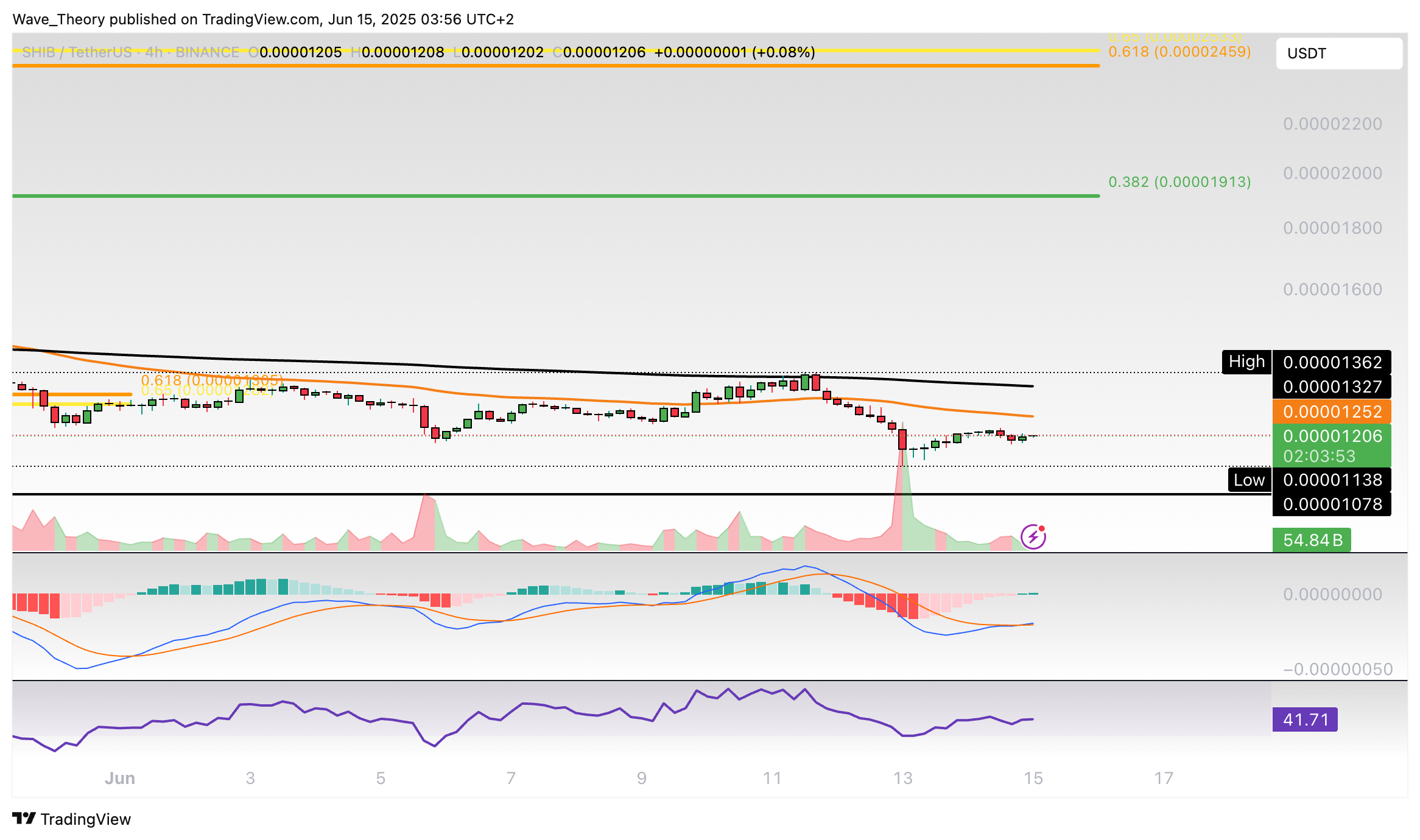Click the 15 date on time axis
Screen dimensions: 1420x840
[1033, 778]
